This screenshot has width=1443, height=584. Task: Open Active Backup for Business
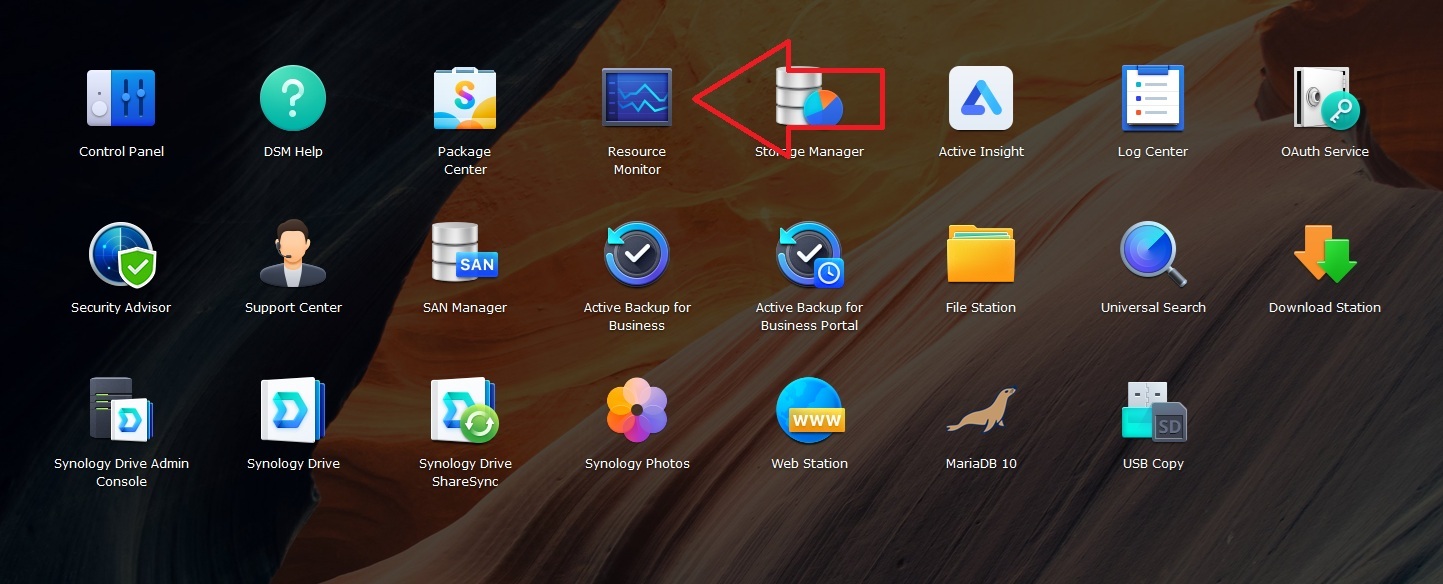(x=637, y=254)
